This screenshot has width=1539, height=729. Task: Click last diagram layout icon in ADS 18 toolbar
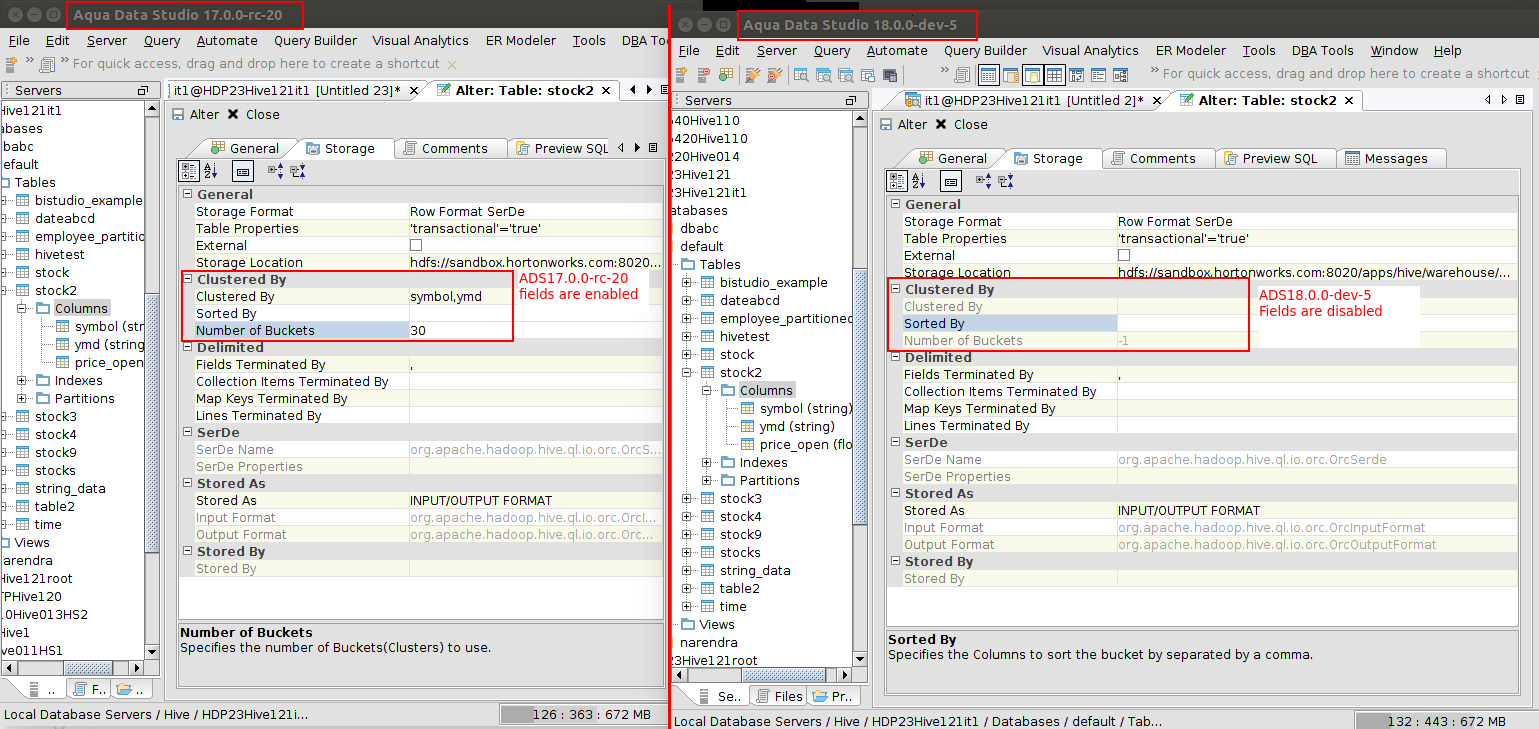coord(1121,75)
